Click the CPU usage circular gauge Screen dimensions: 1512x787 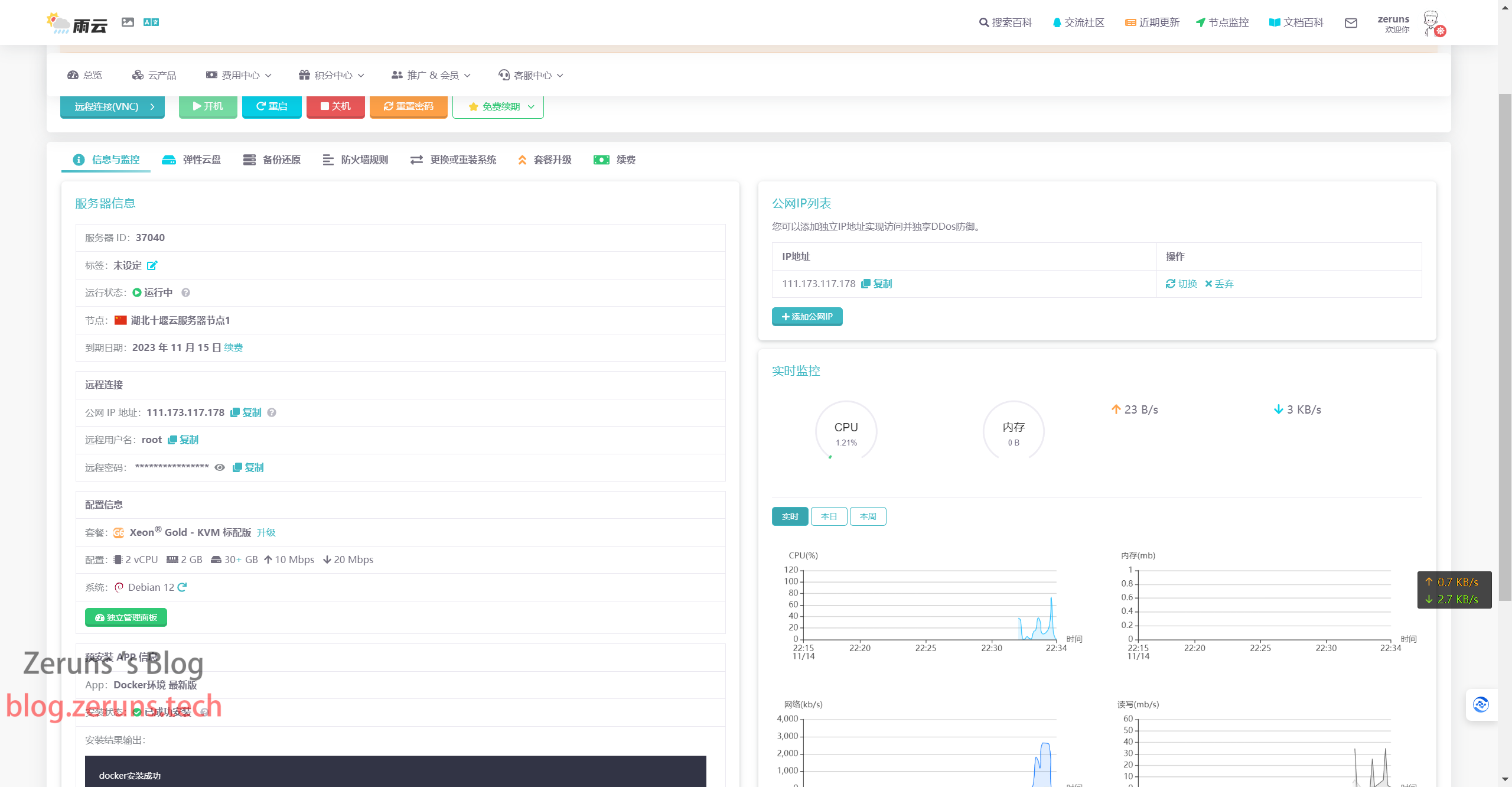(x=846, y=432)
